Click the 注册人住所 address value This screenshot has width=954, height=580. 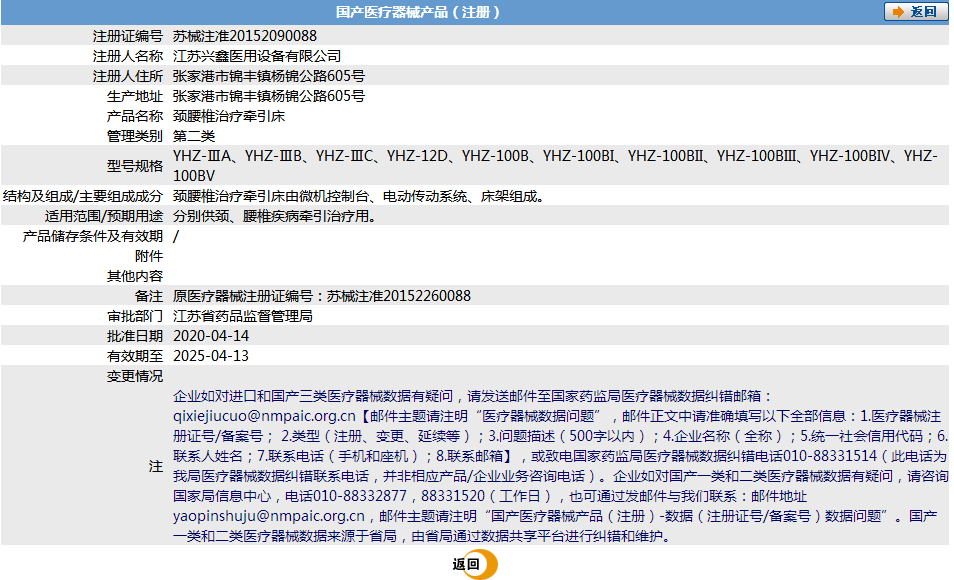[269, 76]
